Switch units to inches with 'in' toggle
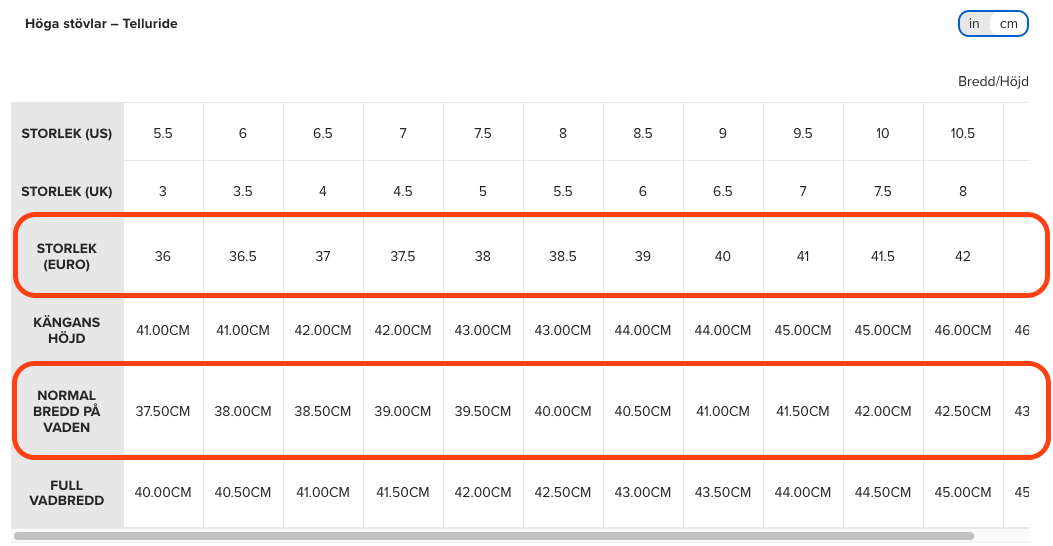Image resolution: width=1053 pixels, height=546 pixels. [x=974, y=23]
